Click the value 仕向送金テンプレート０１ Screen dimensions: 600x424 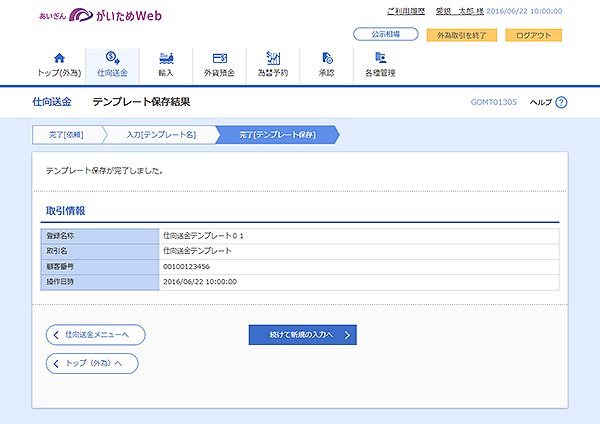203,236
